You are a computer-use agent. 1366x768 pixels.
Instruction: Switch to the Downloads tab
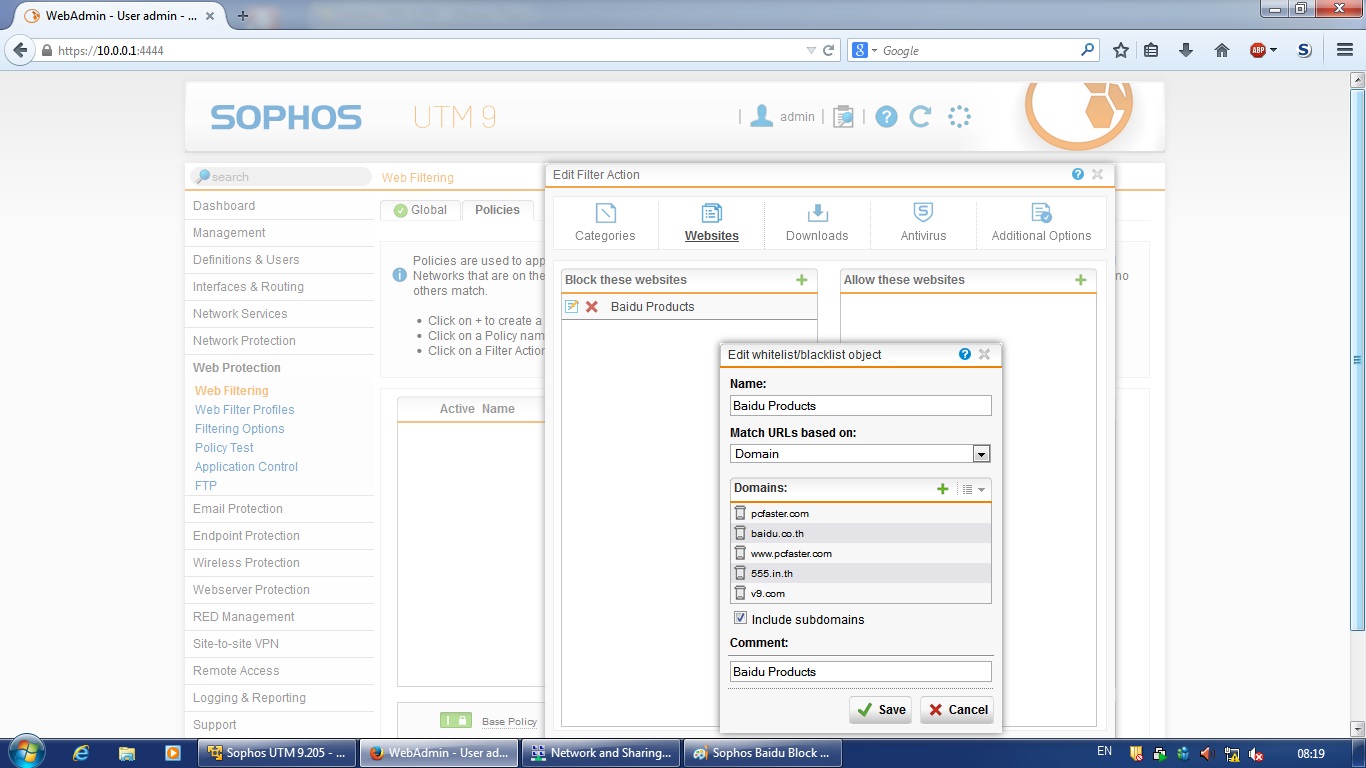click(x=817, y=223)
